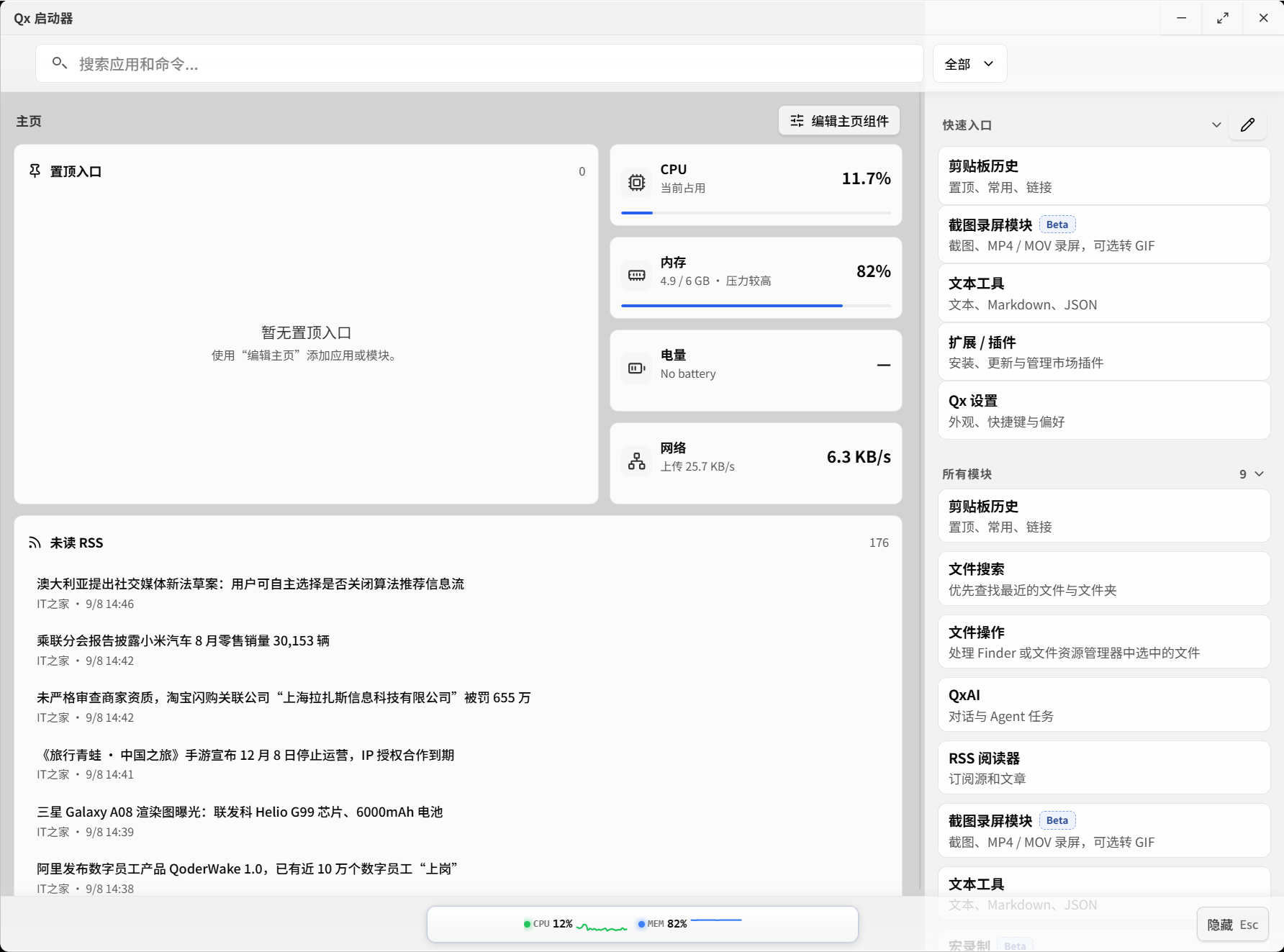Open 剪贴板历史 in 快速入口 list

click(x=1103, y=176)
